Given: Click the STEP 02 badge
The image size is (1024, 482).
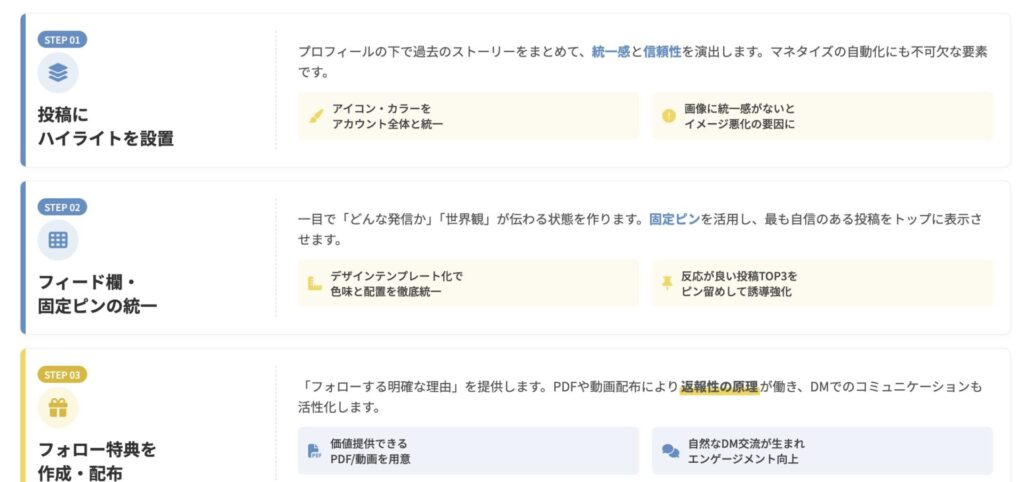Looking at the screenshot, I should 62,207.
